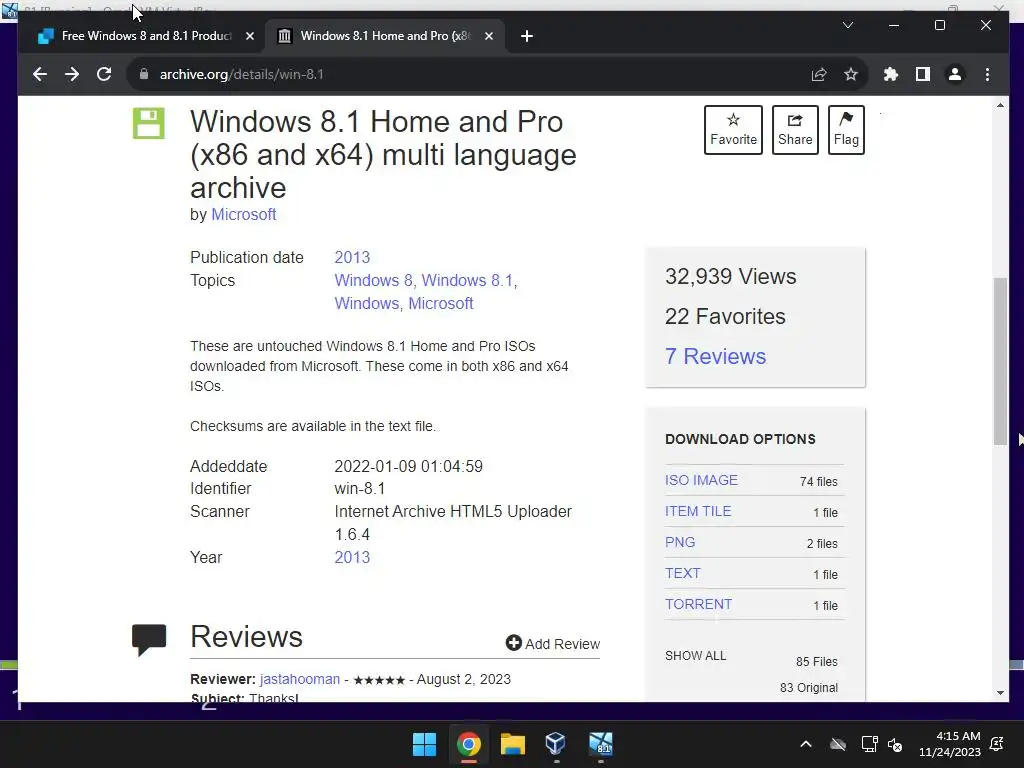Image resolution: width=1024 pixels, height=768 pixels.
Task: Download the TORRENT file
Action: [x=698, y=604]
